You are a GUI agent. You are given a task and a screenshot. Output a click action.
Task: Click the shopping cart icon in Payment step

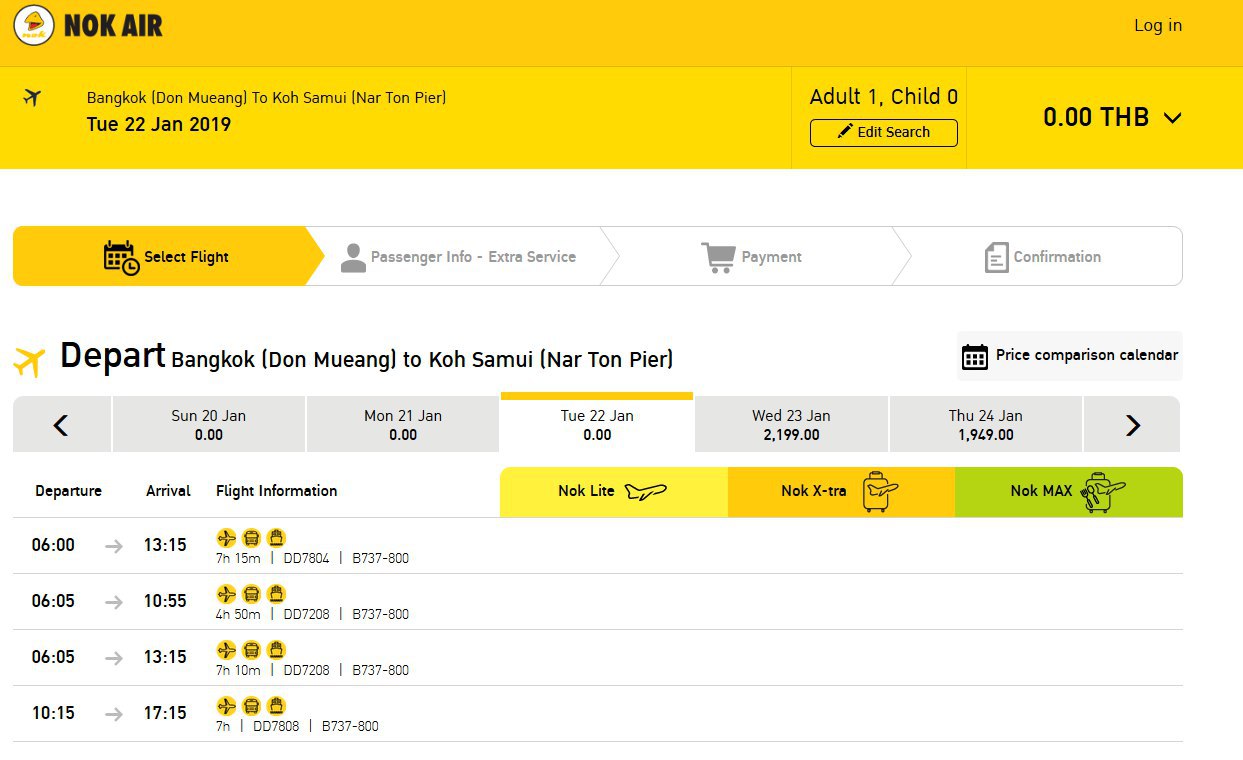[718, 257]
